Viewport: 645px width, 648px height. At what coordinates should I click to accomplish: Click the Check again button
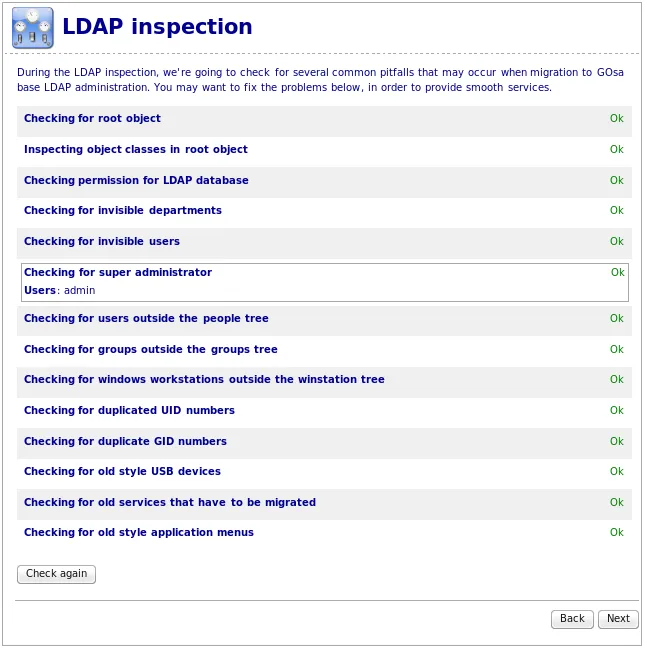(56, 574)
